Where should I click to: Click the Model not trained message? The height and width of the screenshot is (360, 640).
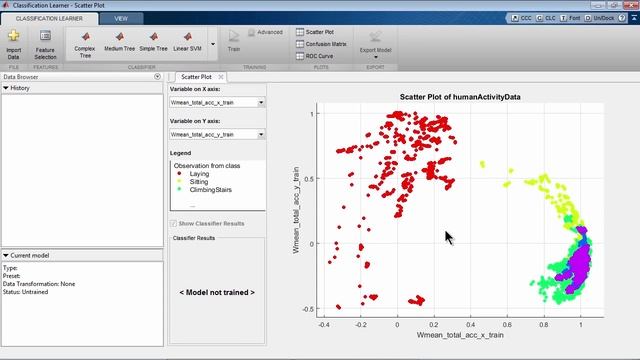coord(217,292)
